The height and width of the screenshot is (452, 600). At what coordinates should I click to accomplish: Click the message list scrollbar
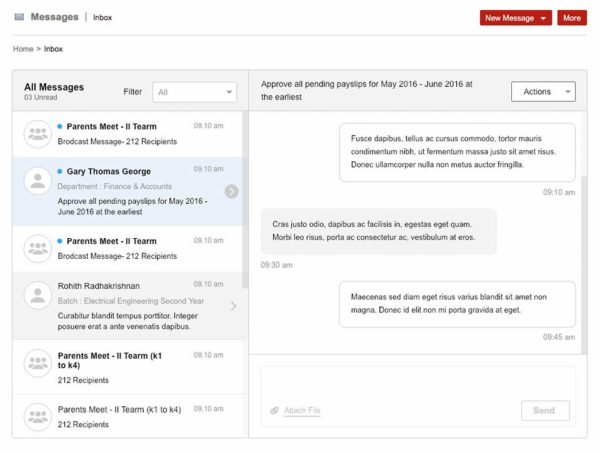pyautogui.click(x=245, y=199)
